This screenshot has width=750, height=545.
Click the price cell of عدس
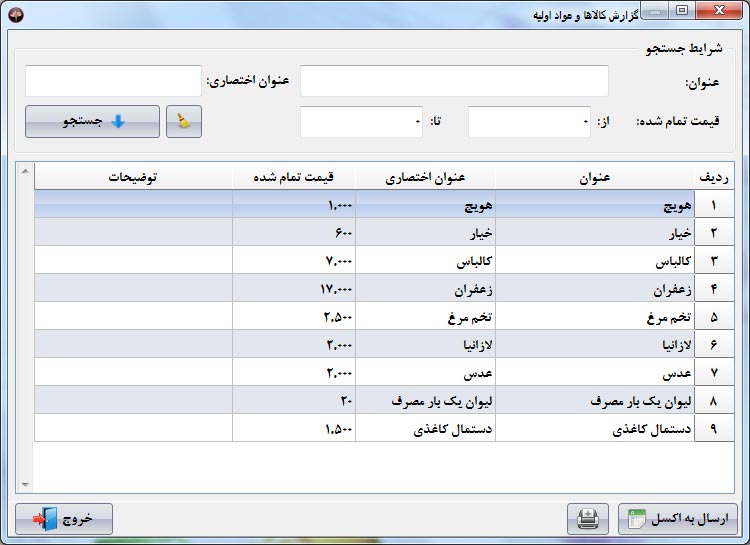[294, 372]
